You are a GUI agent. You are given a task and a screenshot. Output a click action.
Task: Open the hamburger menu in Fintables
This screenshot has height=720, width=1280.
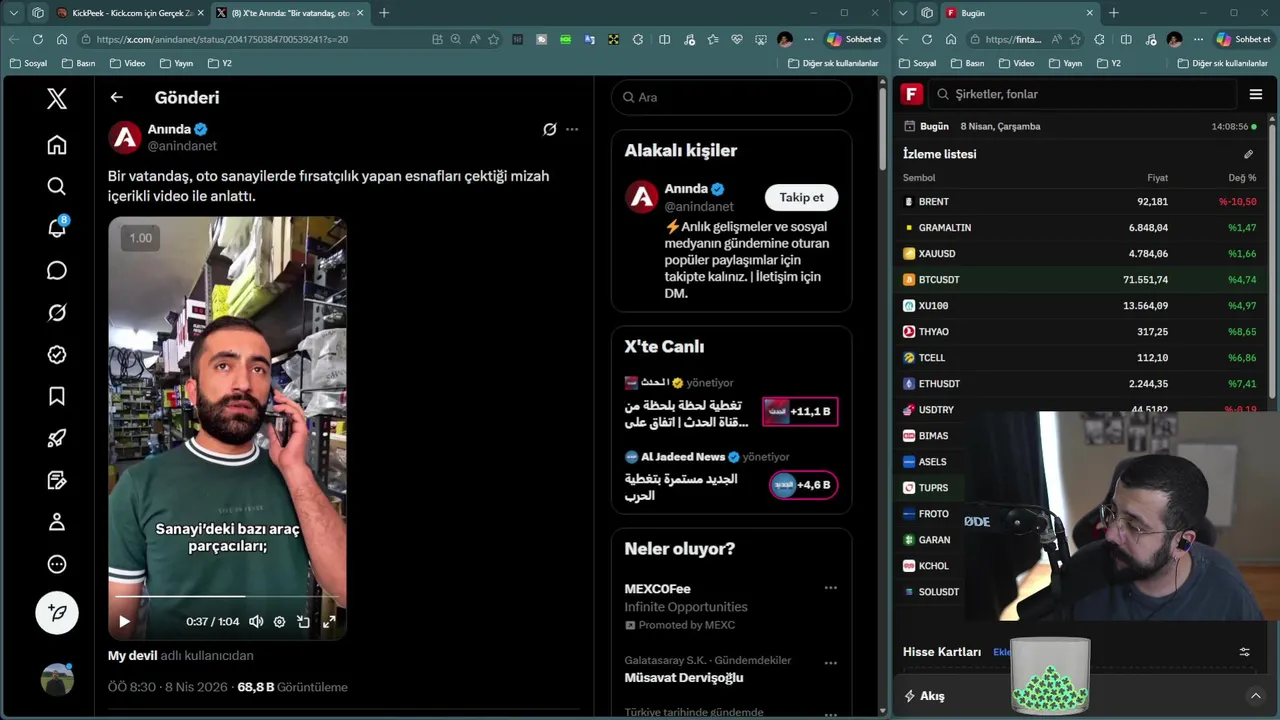pyautogui.click(x=1256, y=94)
